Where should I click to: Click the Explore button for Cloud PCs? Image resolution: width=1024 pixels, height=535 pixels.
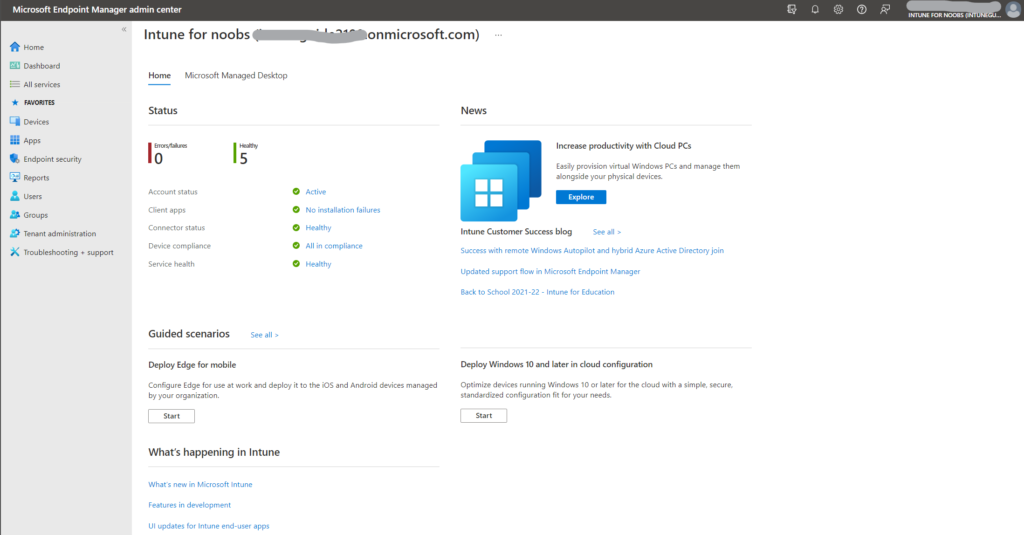(x=581, y=197)
